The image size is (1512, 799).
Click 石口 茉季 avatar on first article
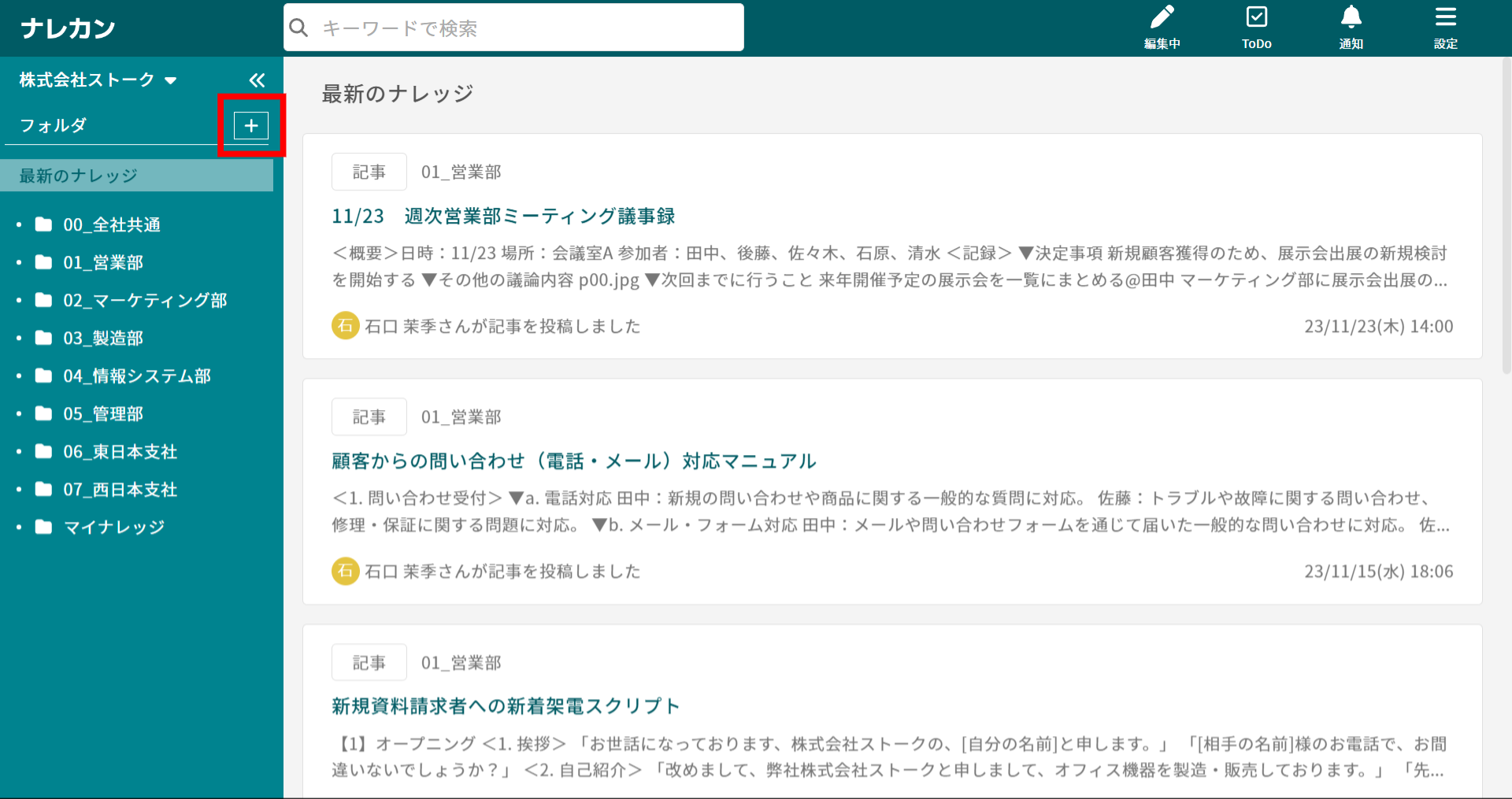[345, 326]
